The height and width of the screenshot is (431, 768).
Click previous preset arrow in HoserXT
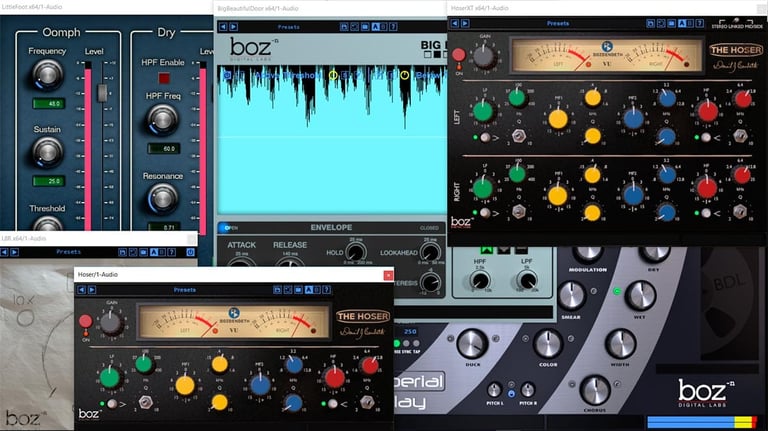point(455,23)
